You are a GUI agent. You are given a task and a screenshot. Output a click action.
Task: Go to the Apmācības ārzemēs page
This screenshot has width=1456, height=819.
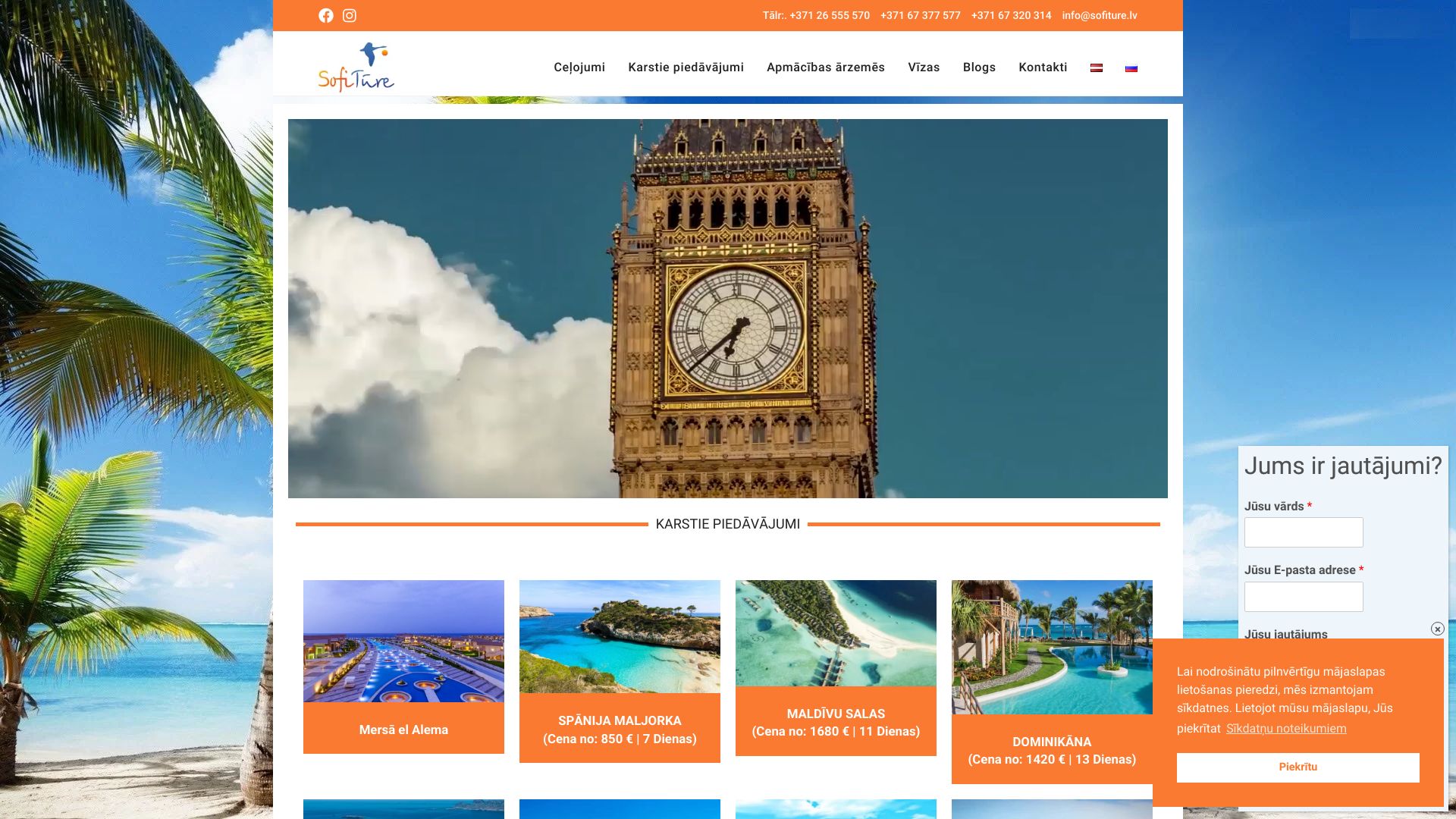pos(825,67)
